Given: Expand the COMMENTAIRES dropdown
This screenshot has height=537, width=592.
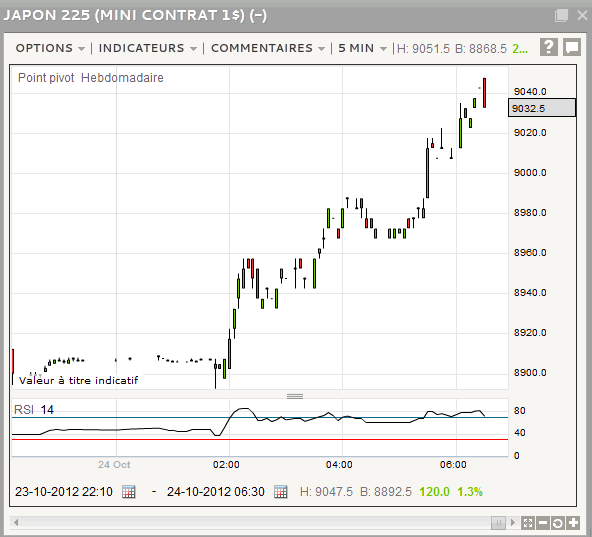Looking at the screenshot, I should coord(268,48).
